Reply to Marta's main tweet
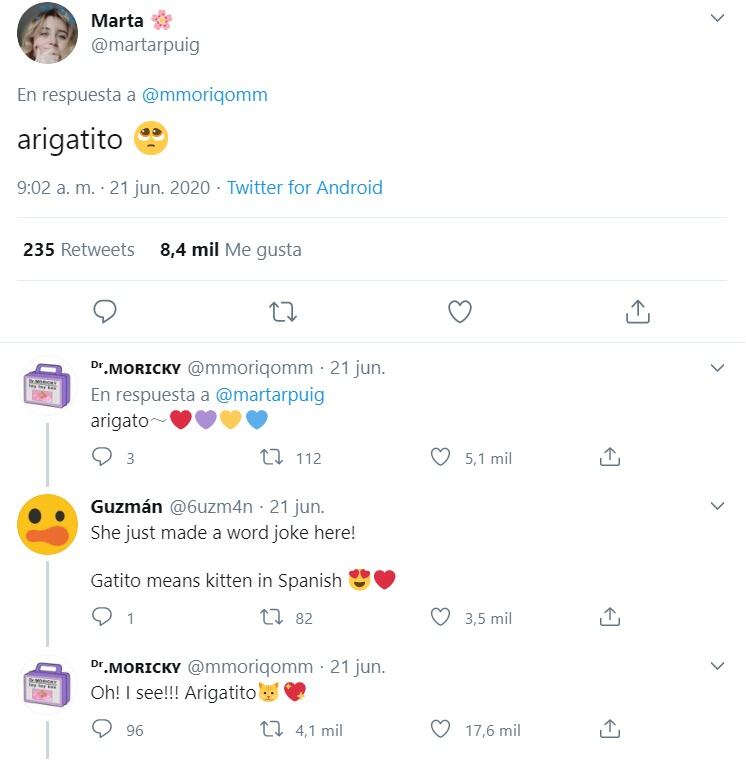 [105, 313]
